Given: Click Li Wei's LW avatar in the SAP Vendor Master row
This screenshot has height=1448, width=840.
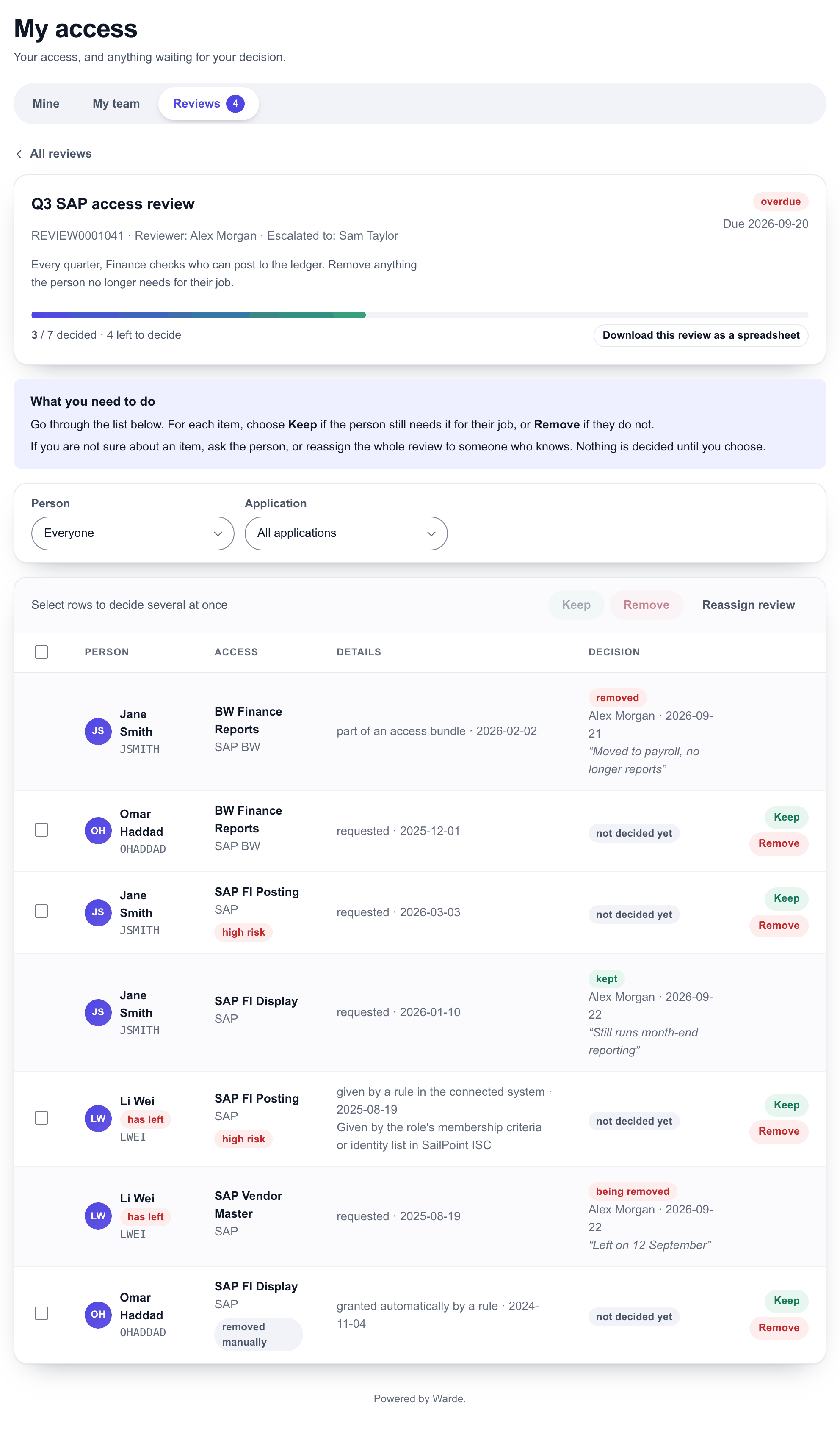Looking at the screenshot, I should (98, 1215).
